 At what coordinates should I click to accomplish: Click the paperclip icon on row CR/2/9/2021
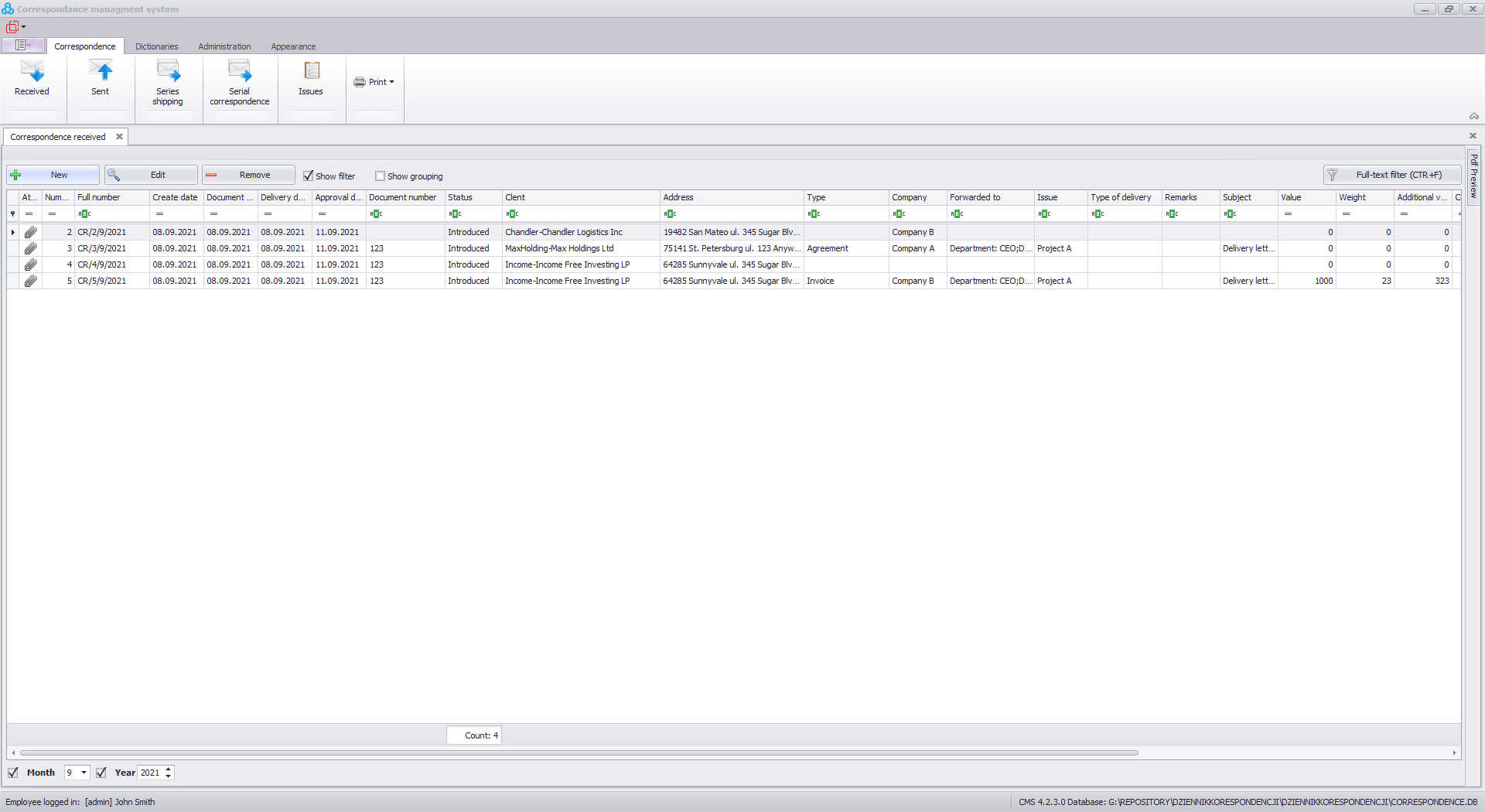31,232
